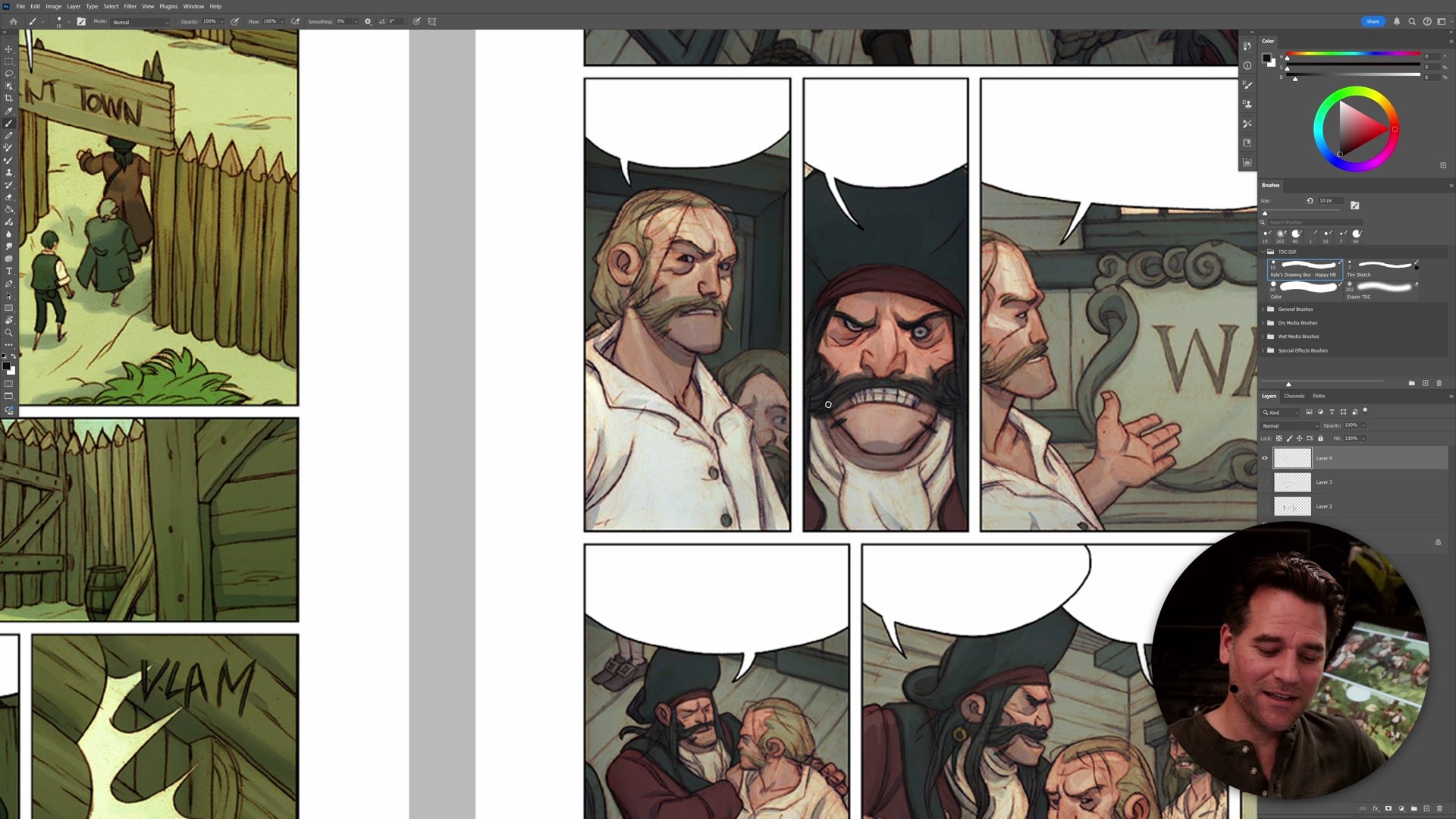Click the hue slider in Color panel
The image size is (1456, 819).
1353,54
